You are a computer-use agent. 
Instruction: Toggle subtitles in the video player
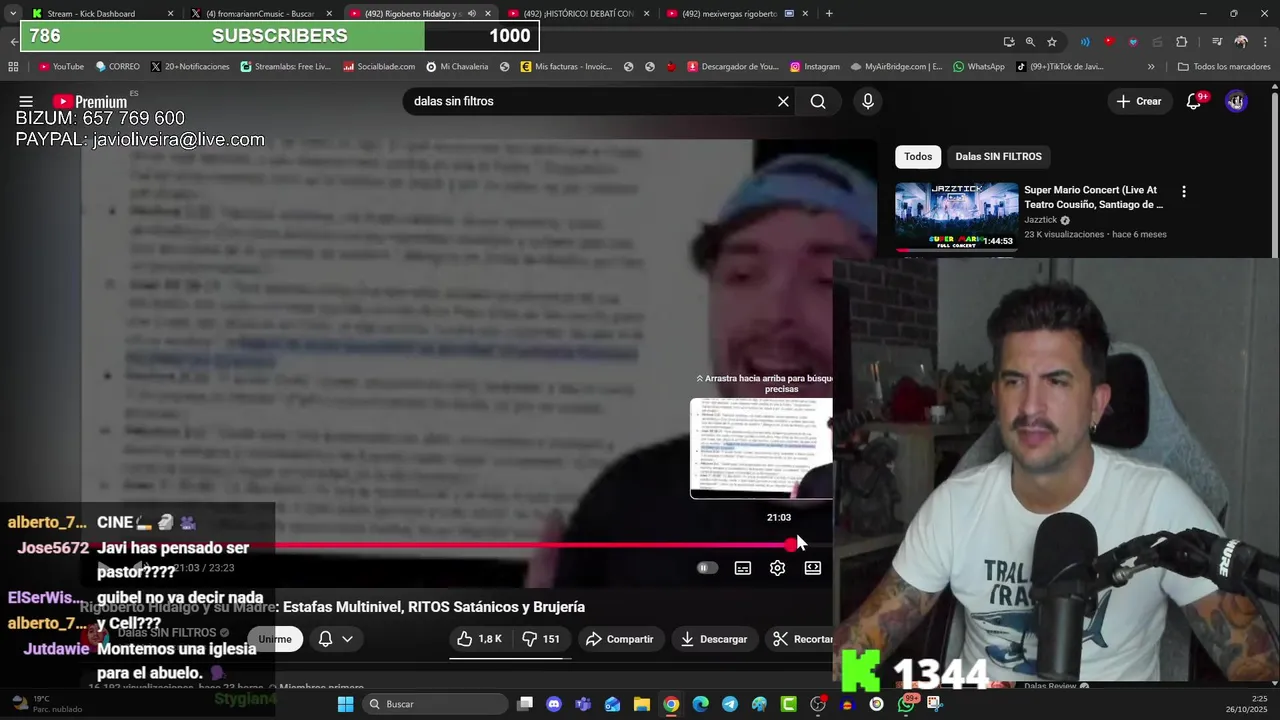coord(743,568)
